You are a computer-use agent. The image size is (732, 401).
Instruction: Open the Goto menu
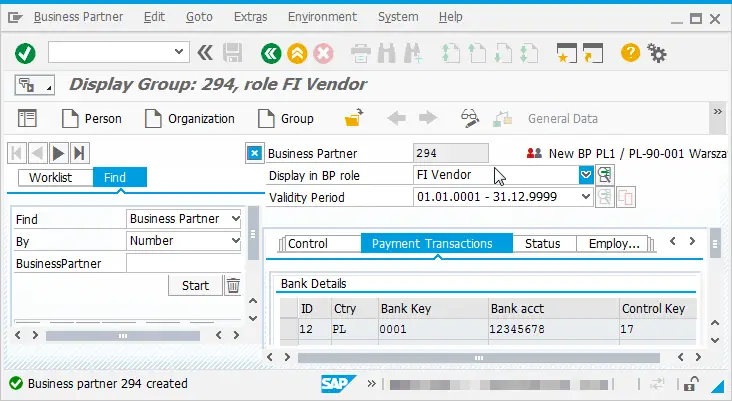point(199,17)
